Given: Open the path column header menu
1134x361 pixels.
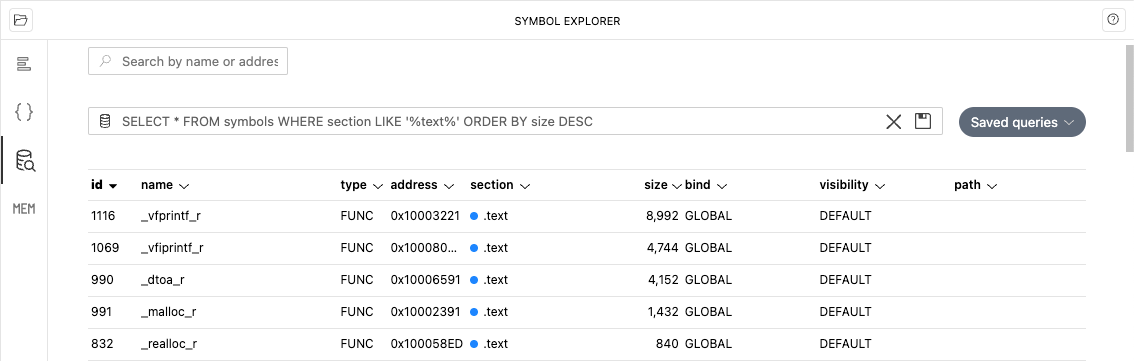Looking at the screenshot, I should tap(976, 185).
